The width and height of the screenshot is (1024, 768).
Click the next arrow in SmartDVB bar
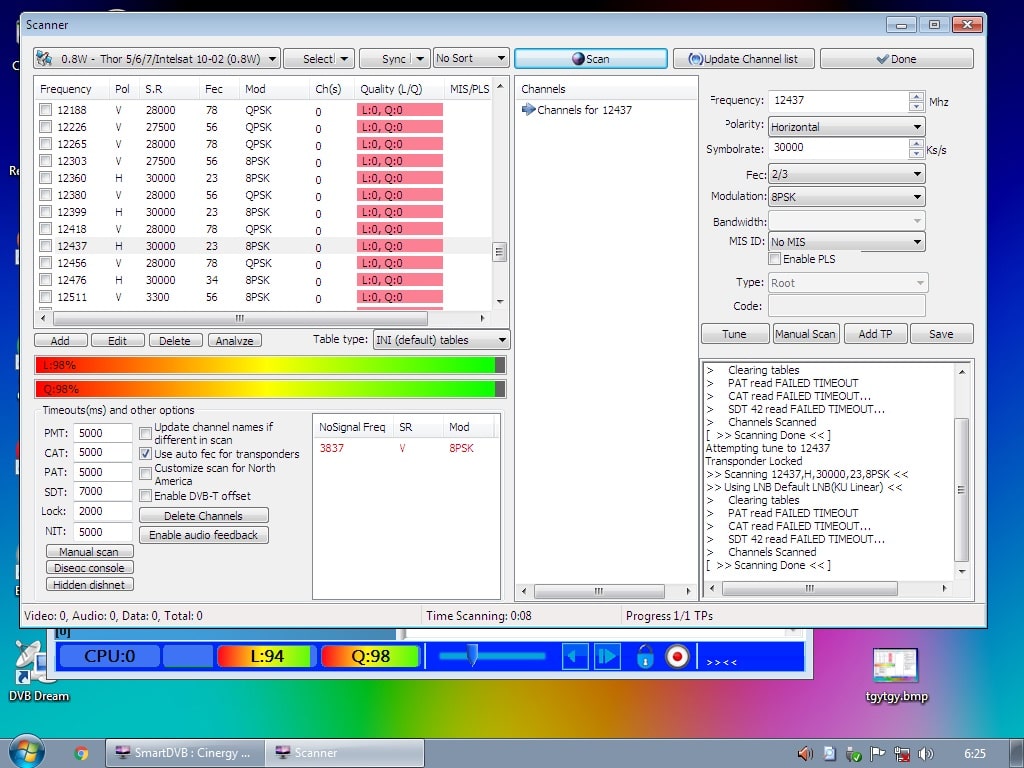pos(607,656)
